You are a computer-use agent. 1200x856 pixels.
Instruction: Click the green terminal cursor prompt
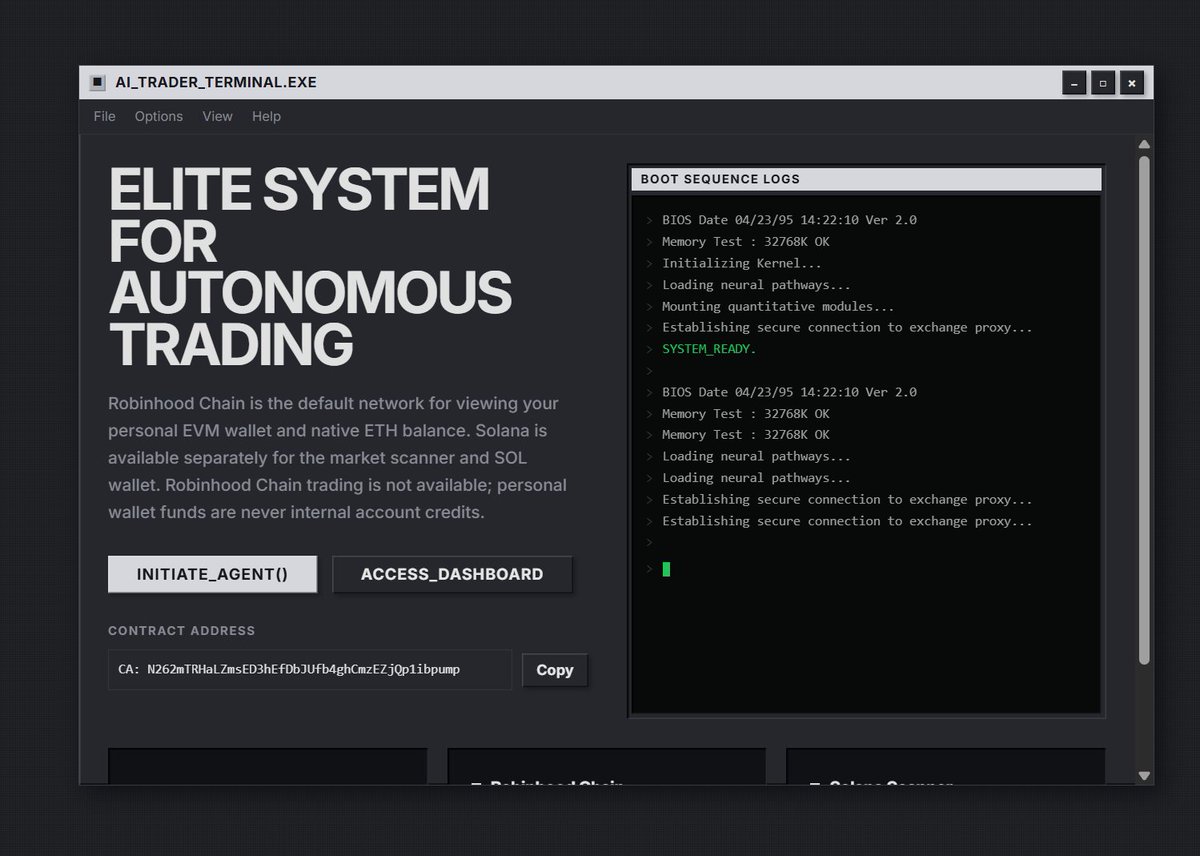(666, 569)
